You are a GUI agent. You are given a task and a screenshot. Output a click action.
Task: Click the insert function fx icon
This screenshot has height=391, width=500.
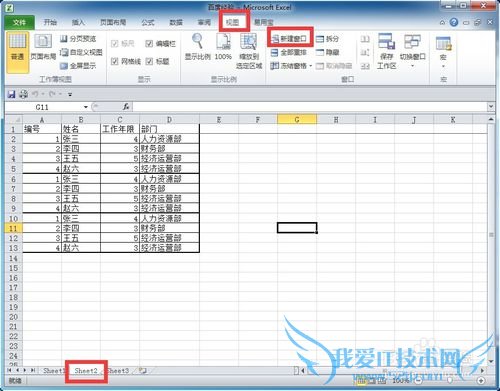click(126, 107)
